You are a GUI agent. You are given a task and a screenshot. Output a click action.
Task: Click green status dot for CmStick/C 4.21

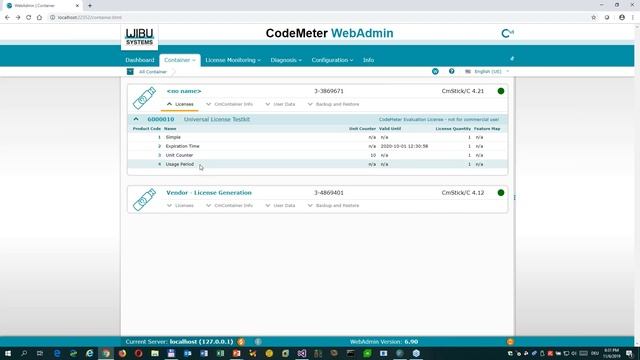[501, 91]
